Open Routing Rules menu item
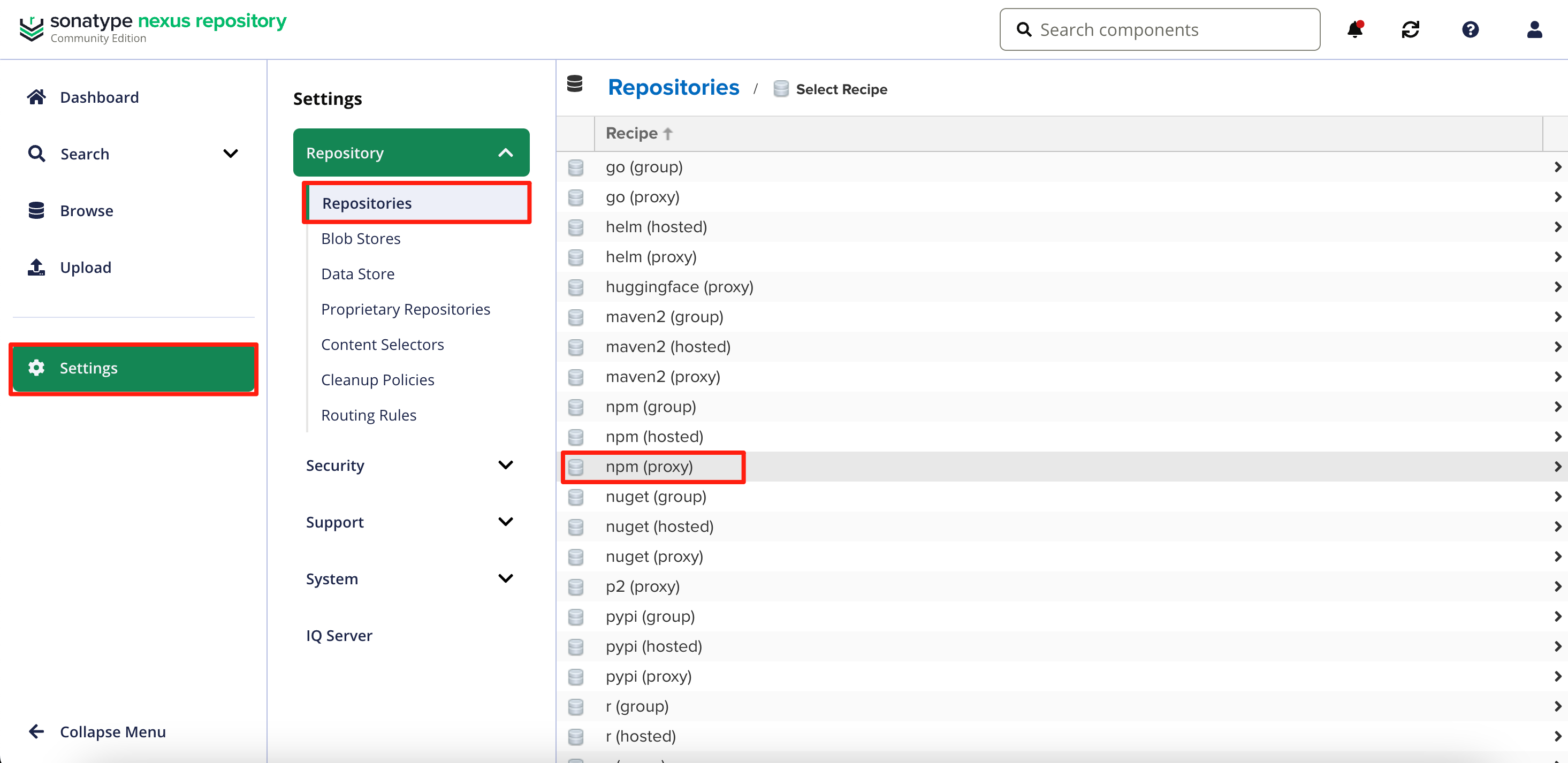 pos(368,415)
